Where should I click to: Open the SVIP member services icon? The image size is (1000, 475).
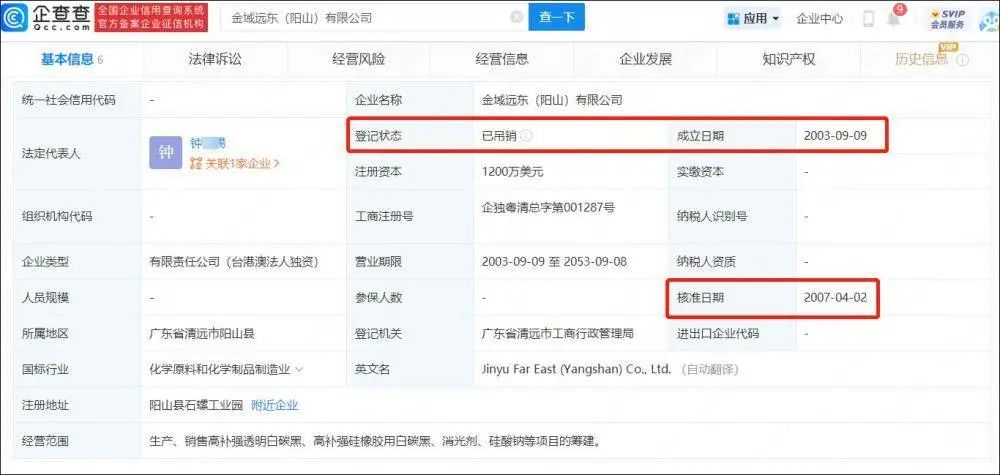point(947,18)
